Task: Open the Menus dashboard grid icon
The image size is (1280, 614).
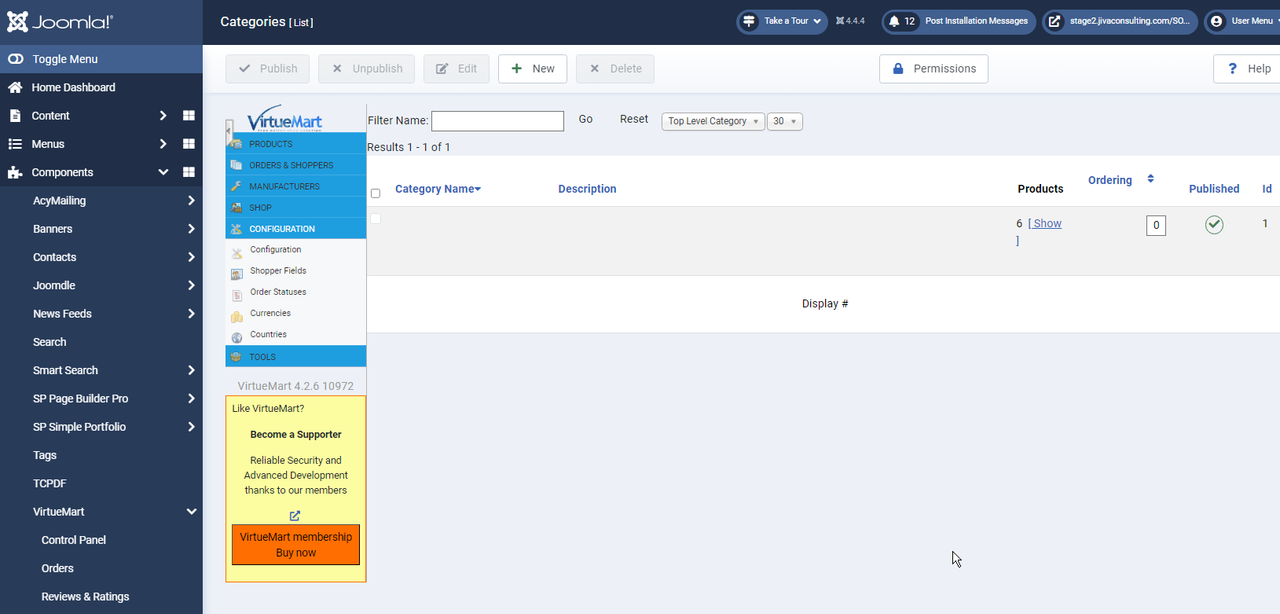Action: click(188, 144)
